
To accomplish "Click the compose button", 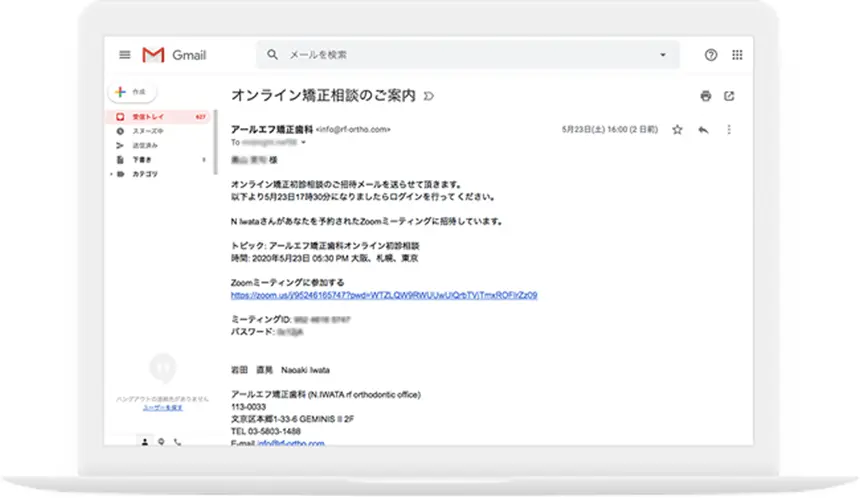I will (132, 92).
